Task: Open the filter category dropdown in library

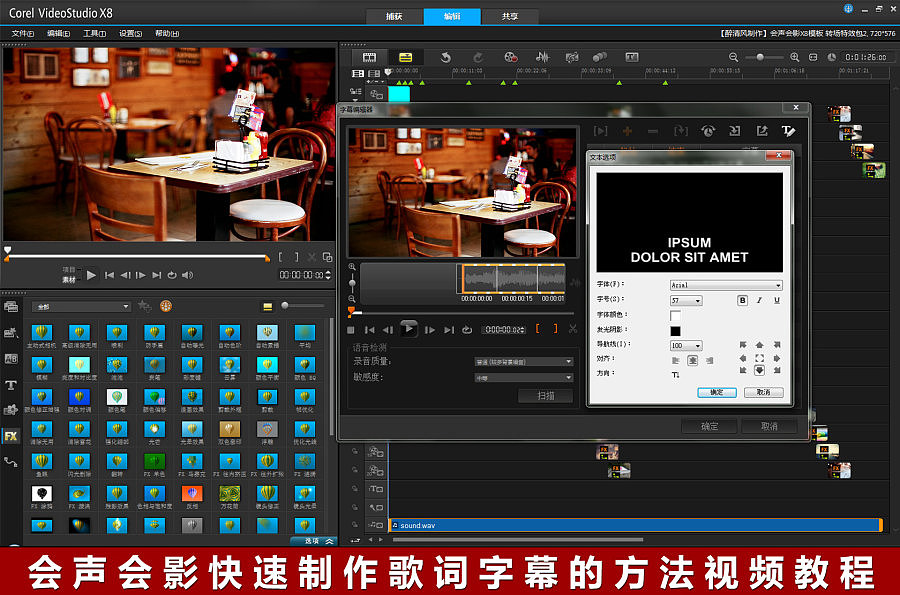Action: point(81,306)
